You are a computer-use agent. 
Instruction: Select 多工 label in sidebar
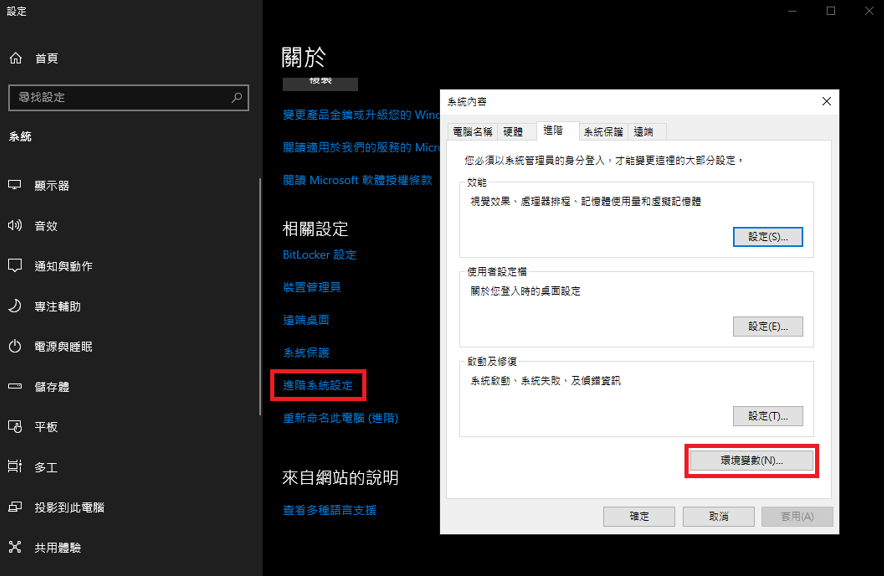point(46,467)
